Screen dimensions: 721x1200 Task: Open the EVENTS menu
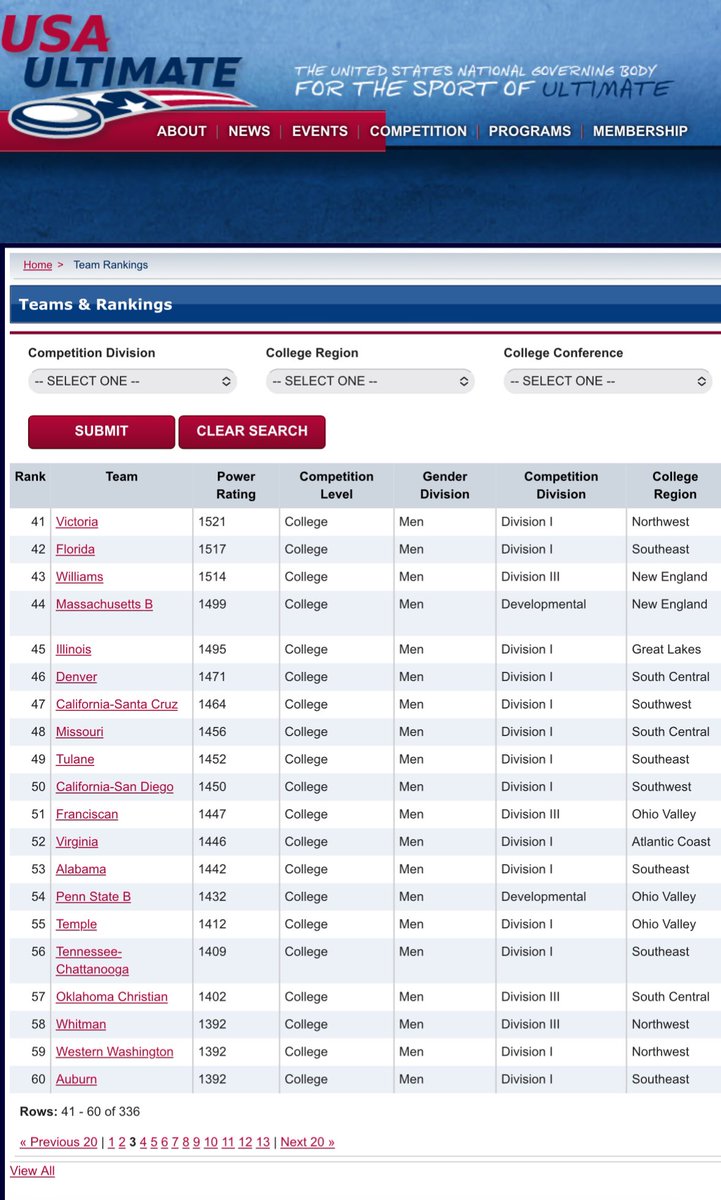tap(320, 131)
